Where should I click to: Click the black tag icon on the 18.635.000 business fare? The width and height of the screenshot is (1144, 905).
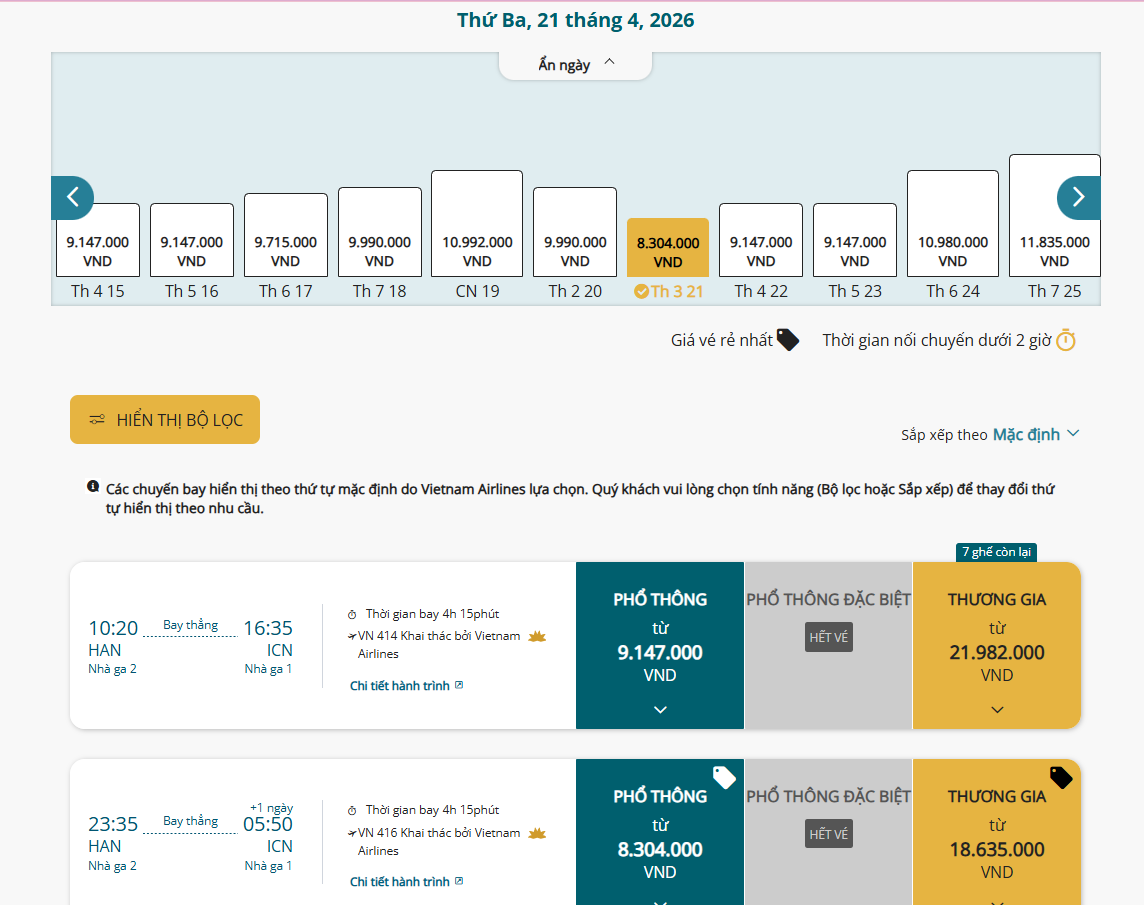pyautogui.click(x=1061, y=778)
